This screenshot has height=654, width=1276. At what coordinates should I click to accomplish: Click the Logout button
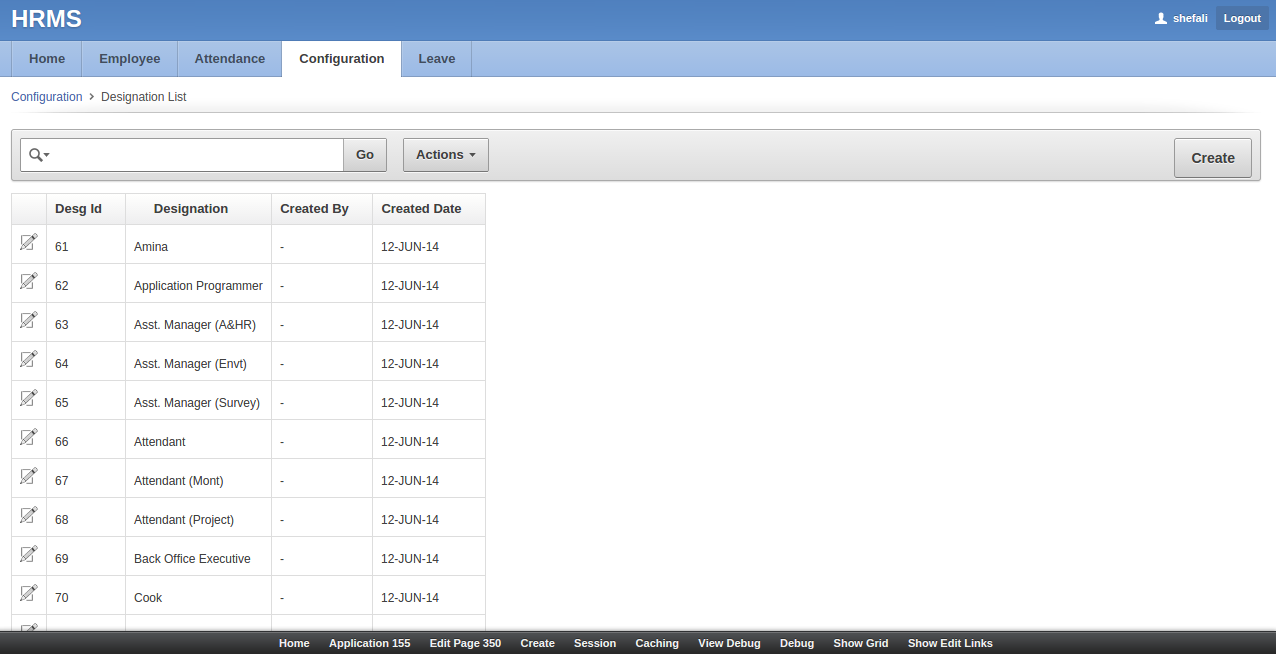pos(1242,19)
